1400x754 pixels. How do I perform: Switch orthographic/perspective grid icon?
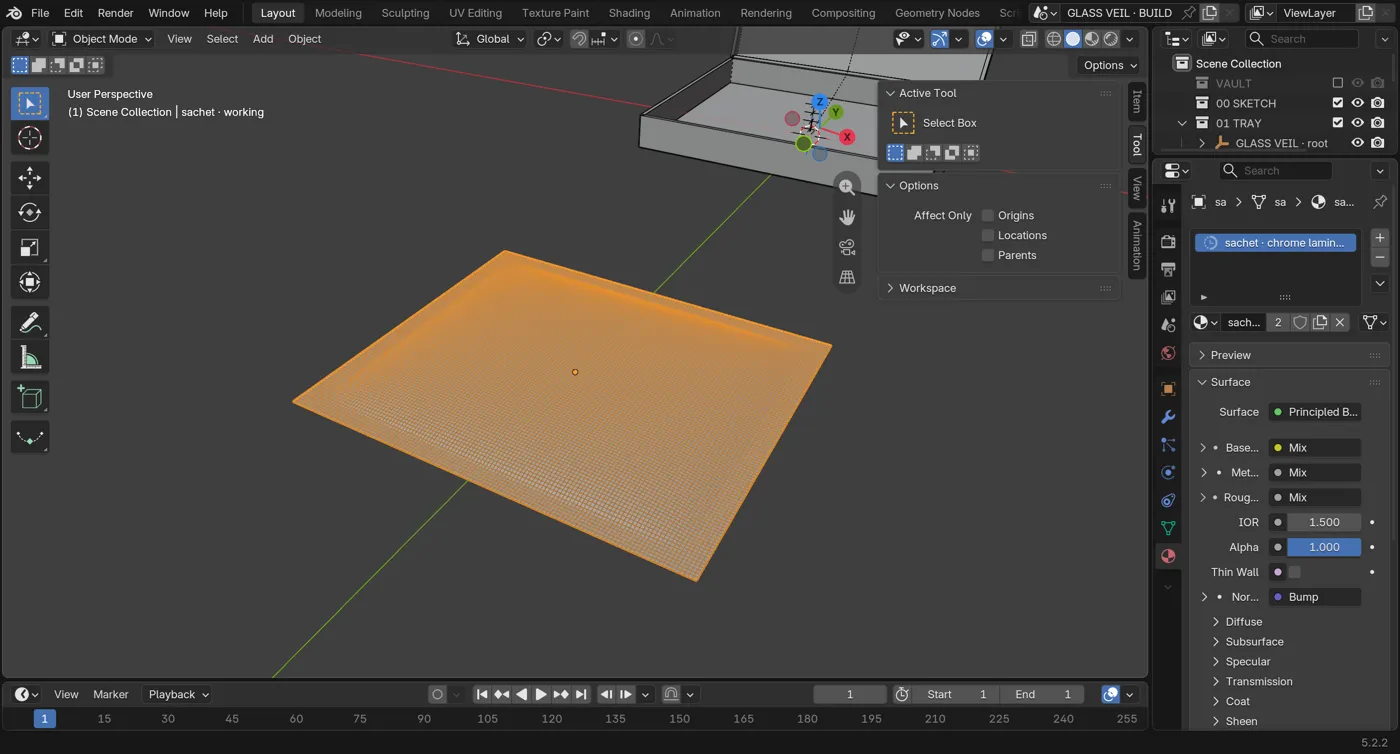pyautogui.click(x=847, y=277)
